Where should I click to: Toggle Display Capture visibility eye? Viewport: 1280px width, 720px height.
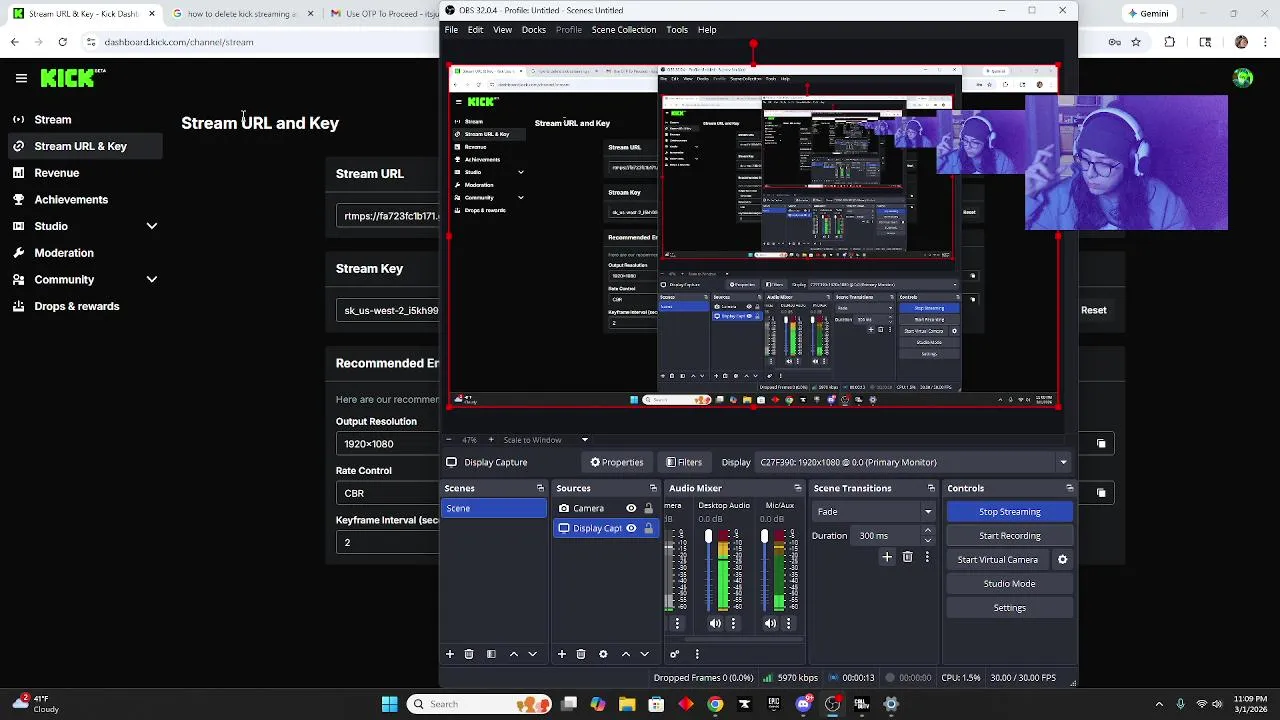(631, 528)
